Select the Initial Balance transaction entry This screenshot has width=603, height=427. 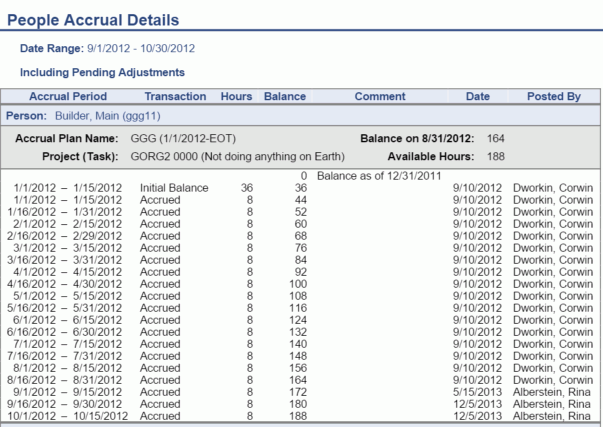[174, 188]
